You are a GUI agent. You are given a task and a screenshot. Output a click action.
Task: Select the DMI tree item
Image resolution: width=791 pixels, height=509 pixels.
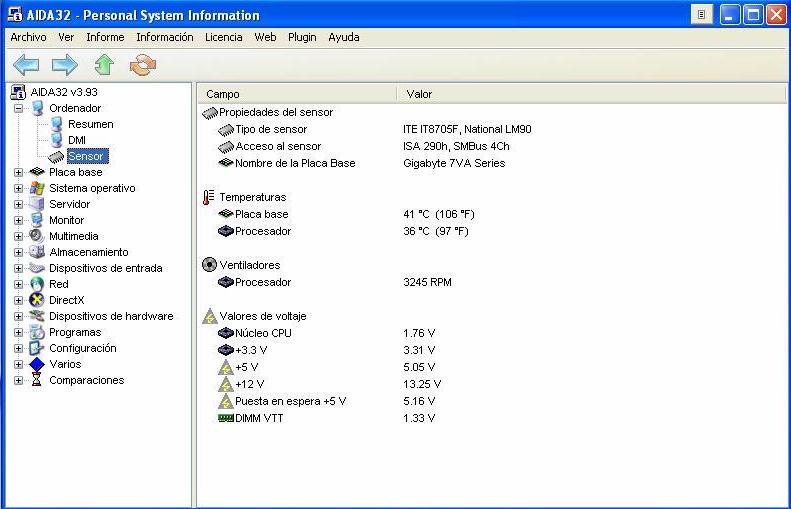[77, 140]
